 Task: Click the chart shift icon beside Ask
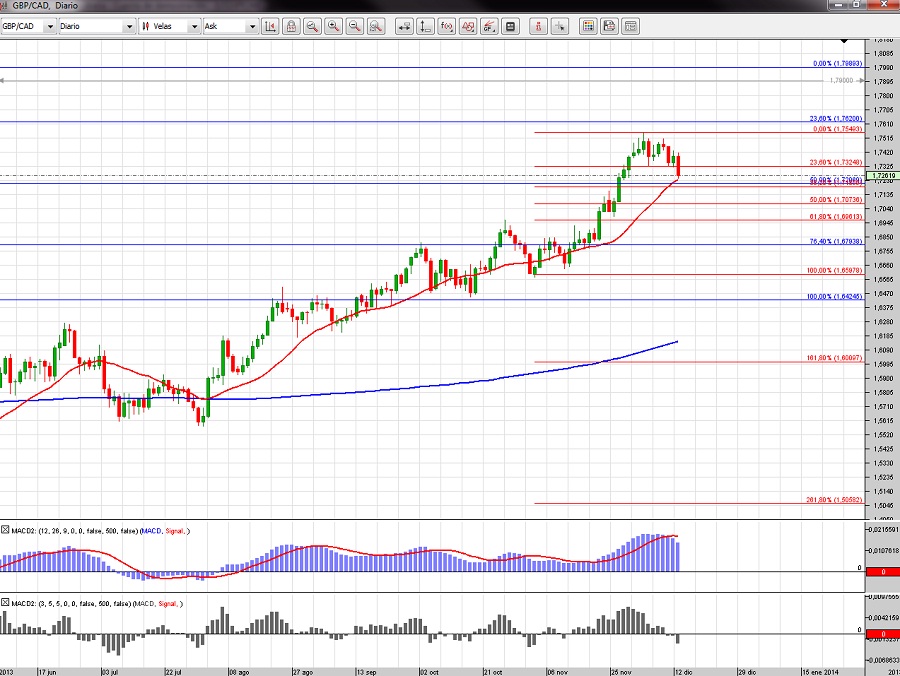pyautogui.click(x=270, y=26)
